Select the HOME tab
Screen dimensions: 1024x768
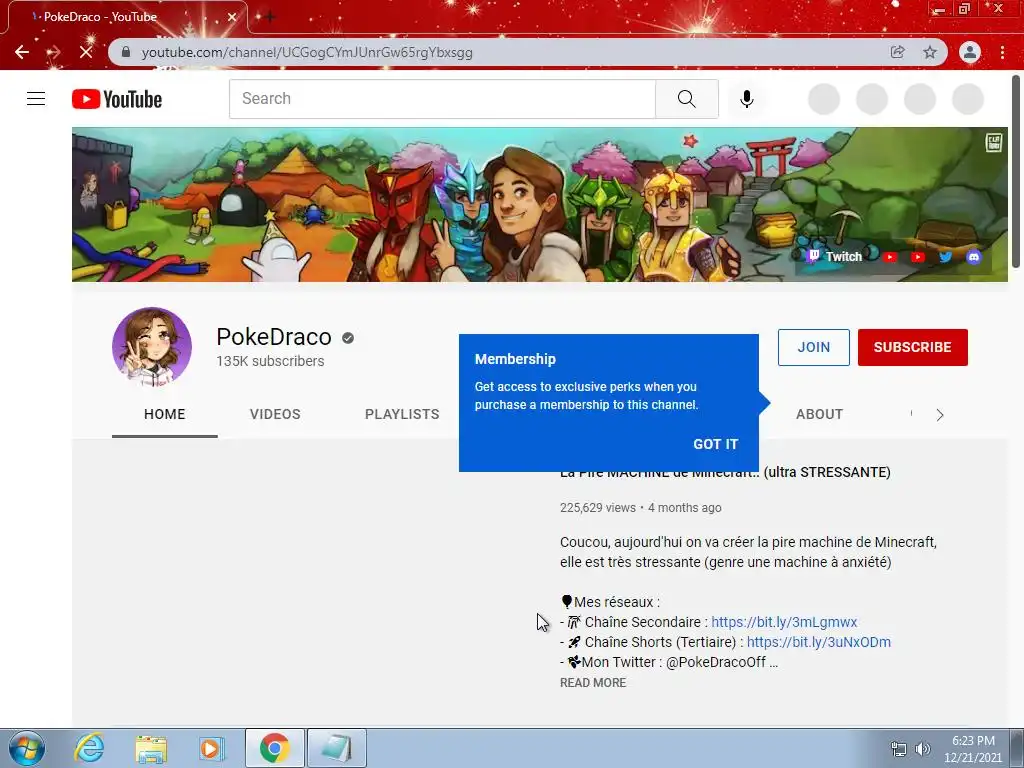(165, 414)
